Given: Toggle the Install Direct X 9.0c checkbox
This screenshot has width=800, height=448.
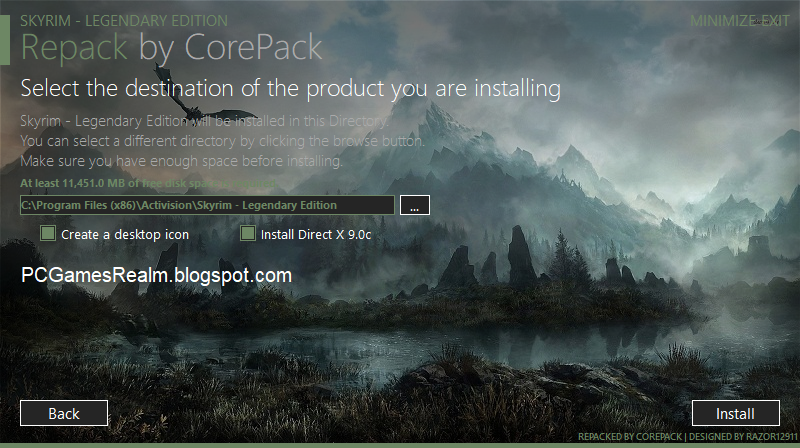Looking at the screenshot, I should (247, 234).
